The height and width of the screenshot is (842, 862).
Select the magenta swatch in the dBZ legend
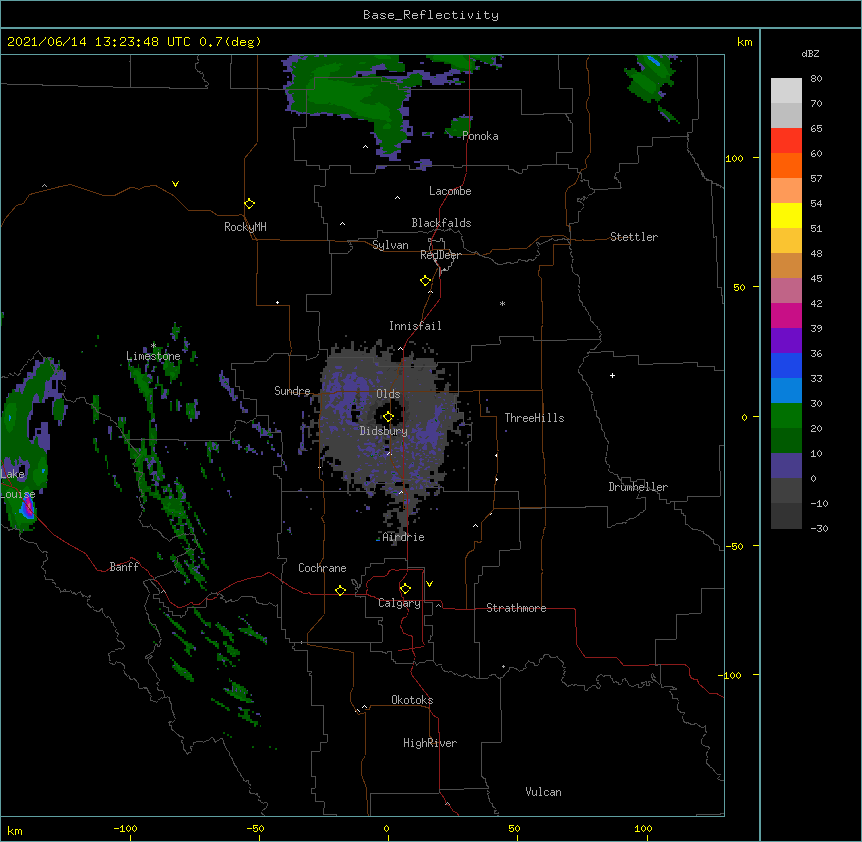point(786,315)
